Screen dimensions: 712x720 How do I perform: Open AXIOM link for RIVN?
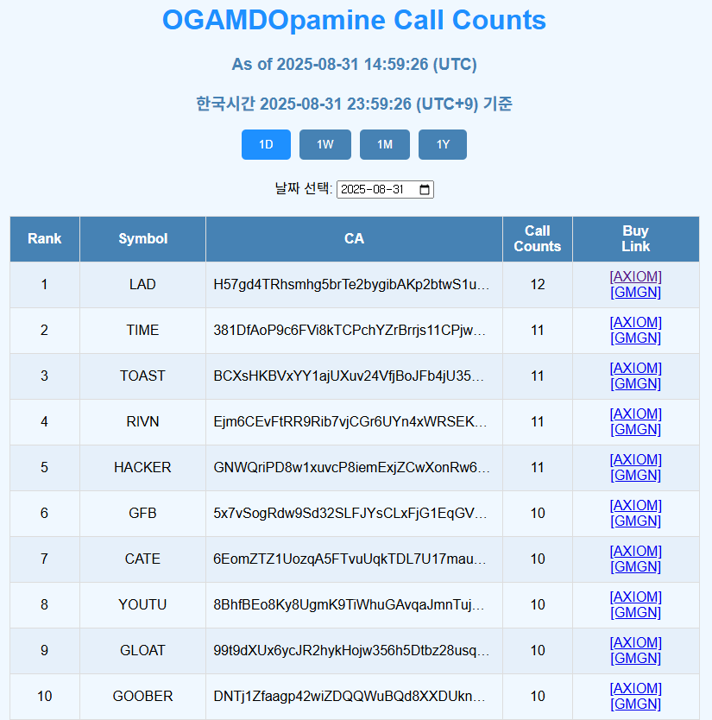coord(635,414)
